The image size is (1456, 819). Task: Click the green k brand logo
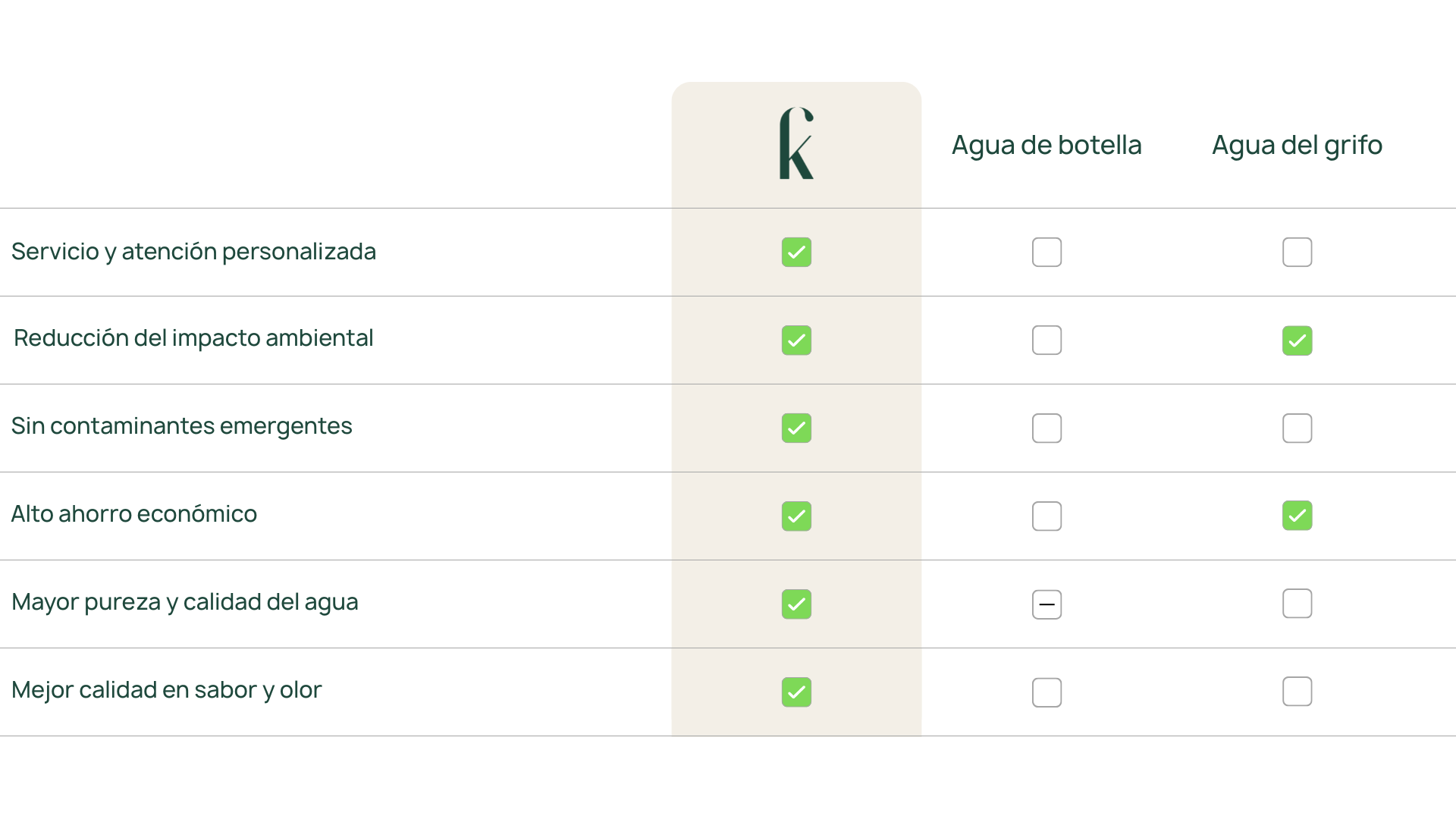coord(796,144)
